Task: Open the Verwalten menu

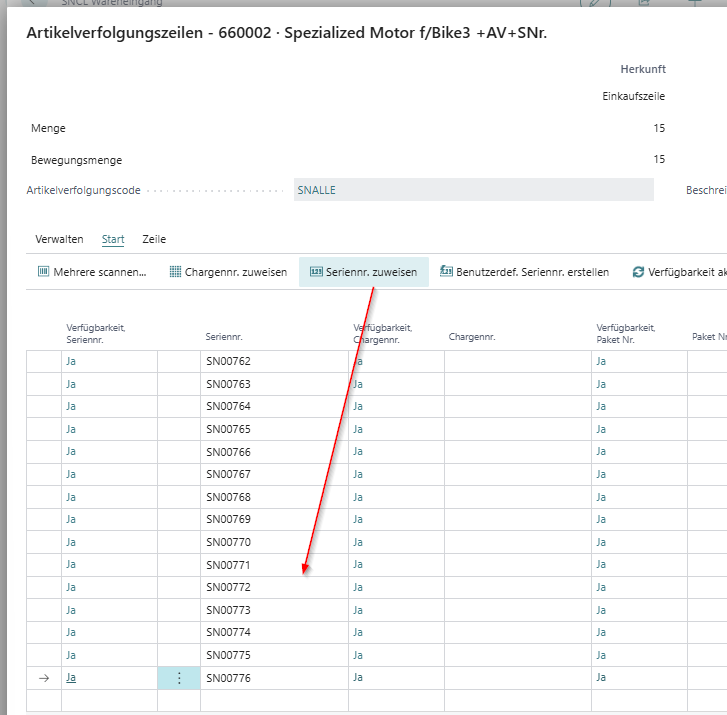Action: click(x=59, y=240)
